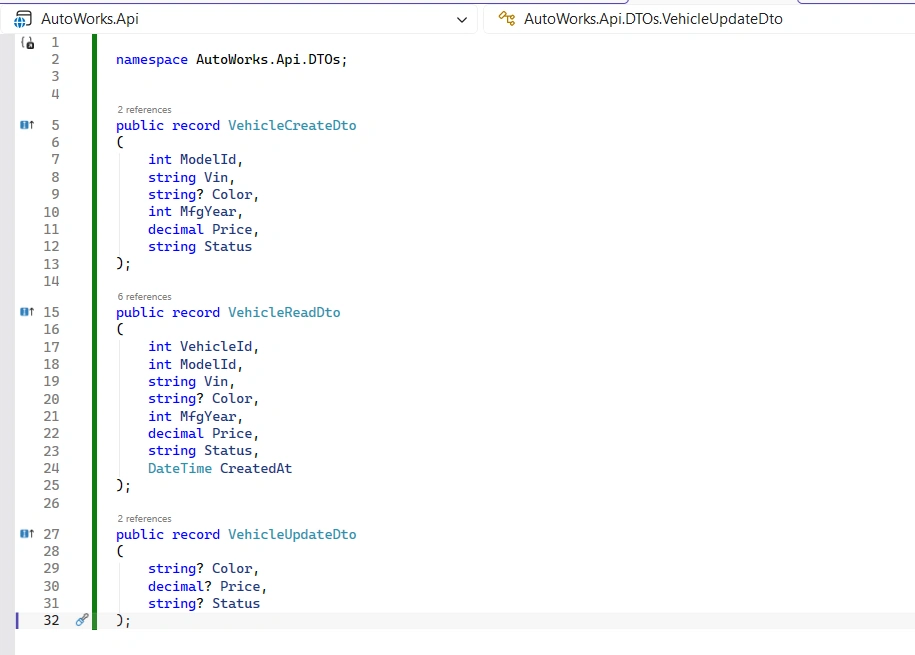Click line number 26 in the gutter
Viewport: 915px width, 655px height.
pos(51,503)
